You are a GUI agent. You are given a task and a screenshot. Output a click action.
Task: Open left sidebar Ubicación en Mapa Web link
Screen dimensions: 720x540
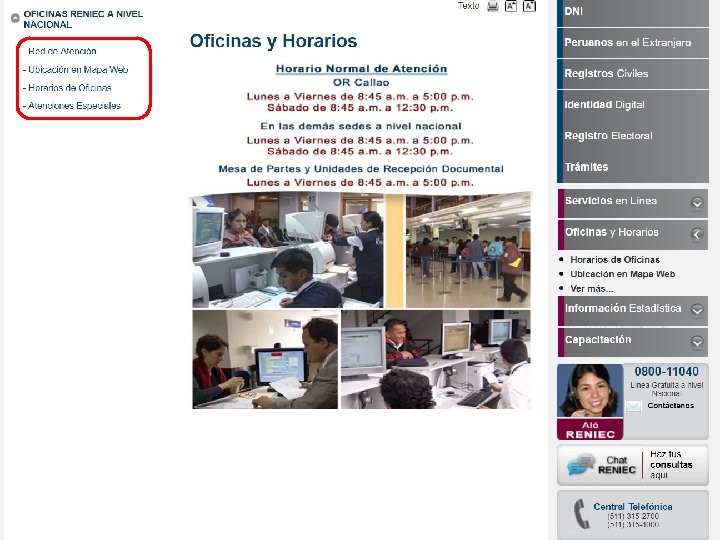tap(78, 70)
